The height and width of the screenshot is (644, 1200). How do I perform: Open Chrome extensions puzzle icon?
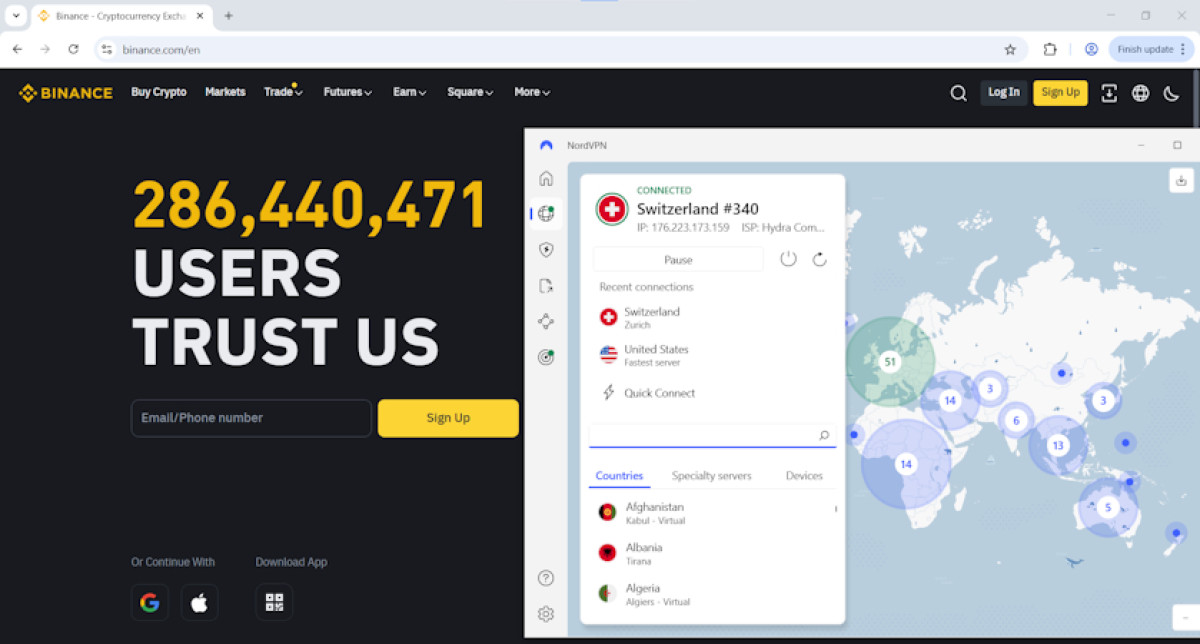tap(1050, 49)
